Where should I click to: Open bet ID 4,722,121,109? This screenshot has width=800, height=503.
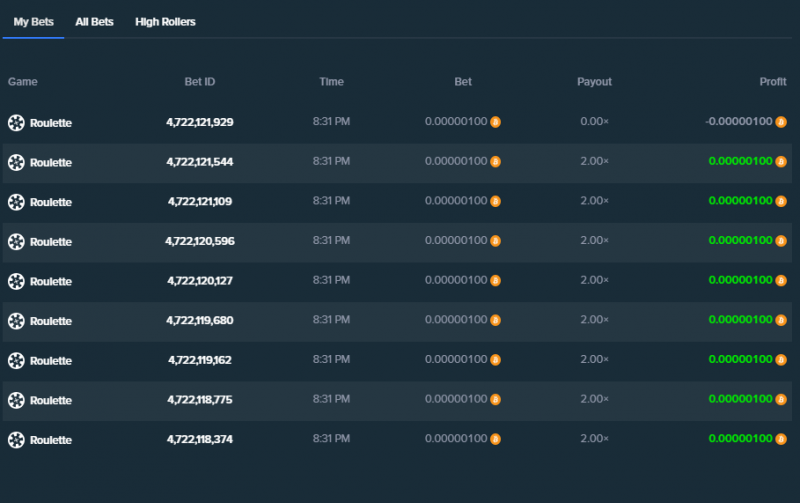click(199, 202)
